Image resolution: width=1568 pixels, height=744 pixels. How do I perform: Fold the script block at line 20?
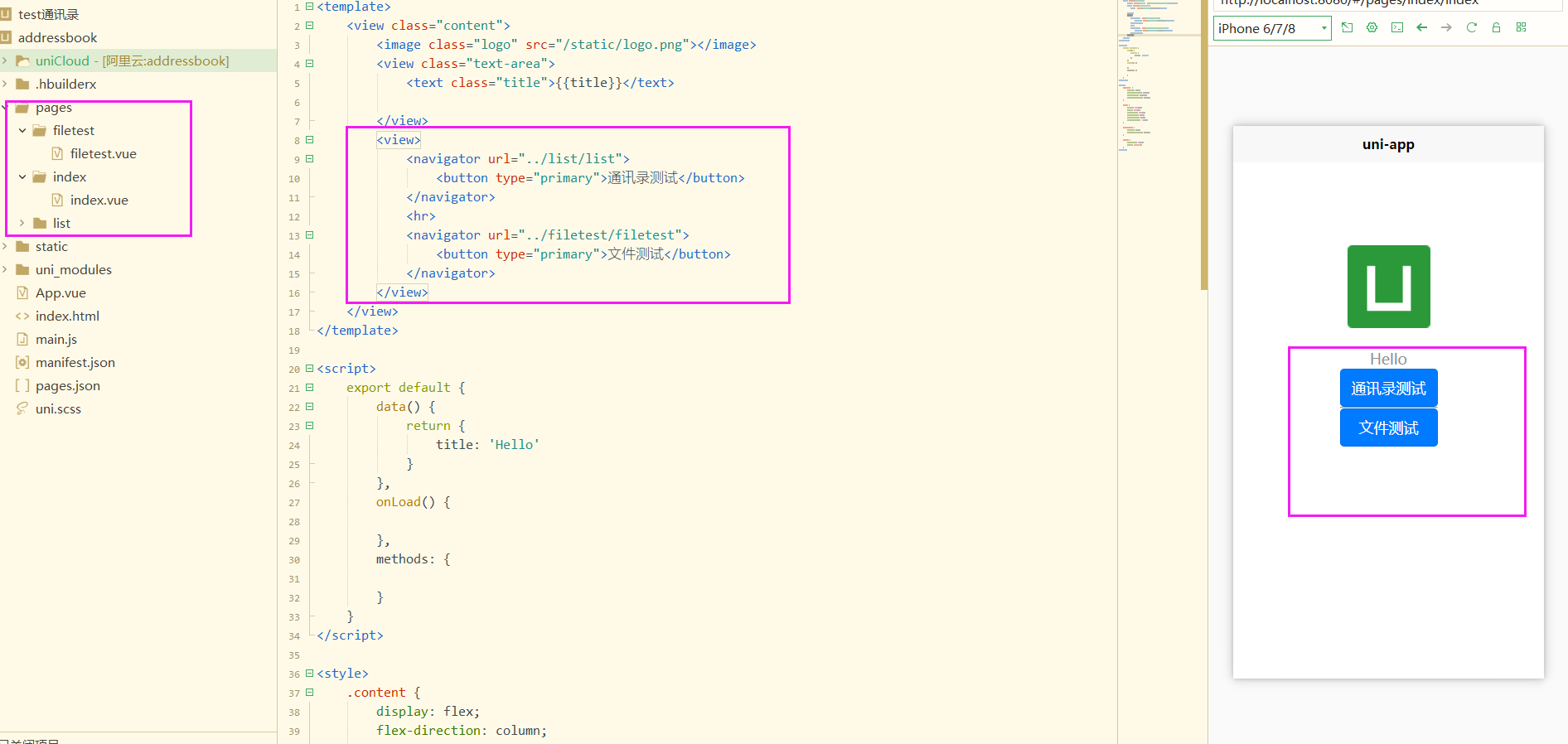click(x=310, y=368)
